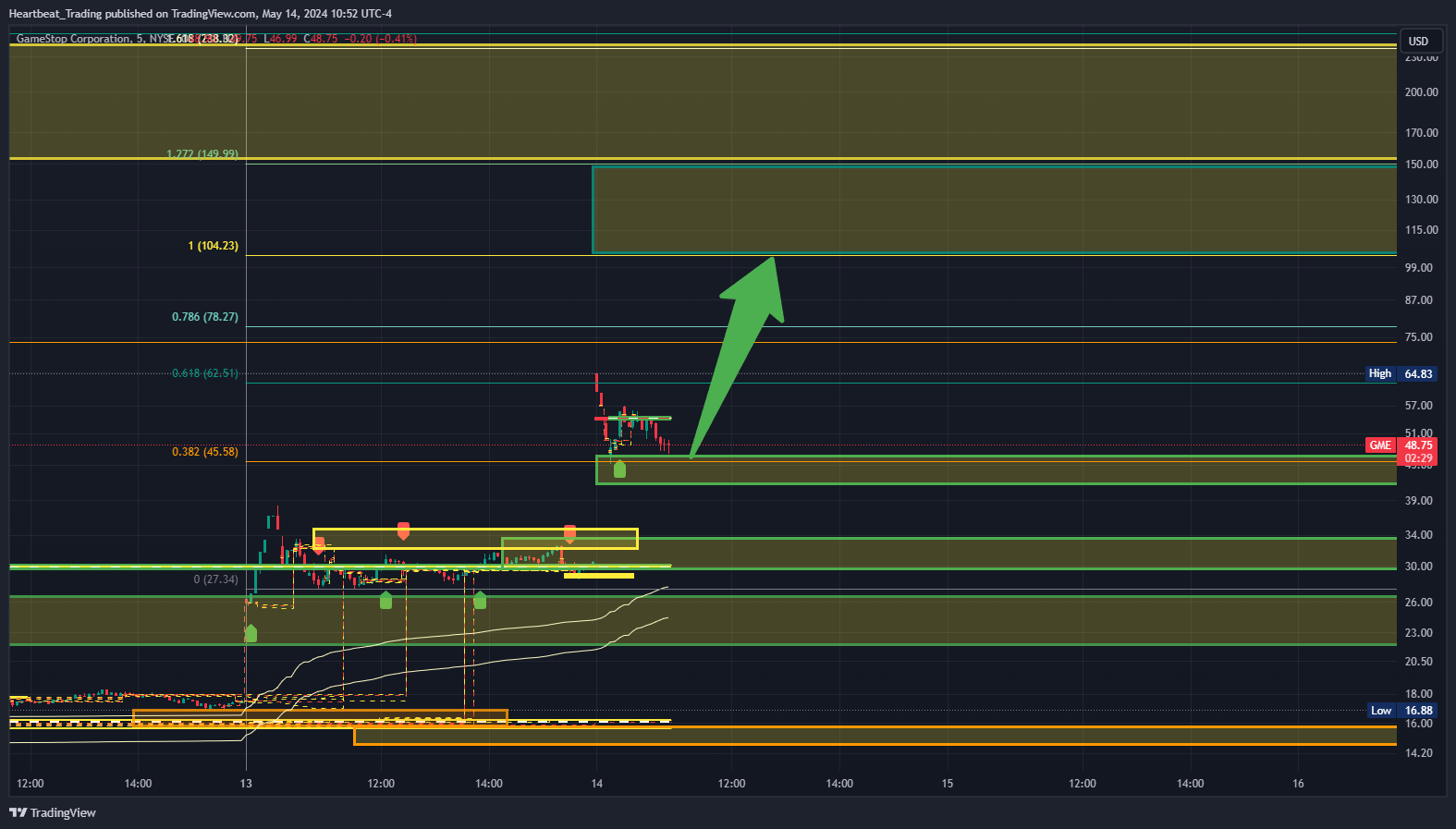Click the 20.50 price axis label
The image size is (1456, 829).
pos(1419,662)
